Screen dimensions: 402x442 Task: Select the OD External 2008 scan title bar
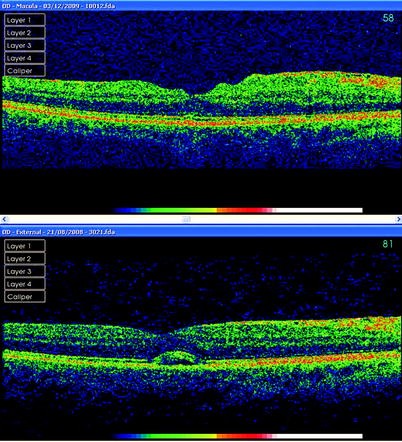(x=201, y=232)
